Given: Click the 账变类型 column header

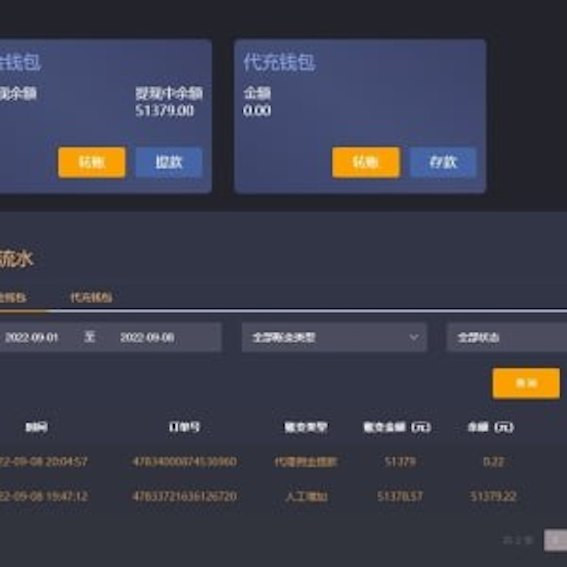Looking at the screenshot, I should coord(306,427).
